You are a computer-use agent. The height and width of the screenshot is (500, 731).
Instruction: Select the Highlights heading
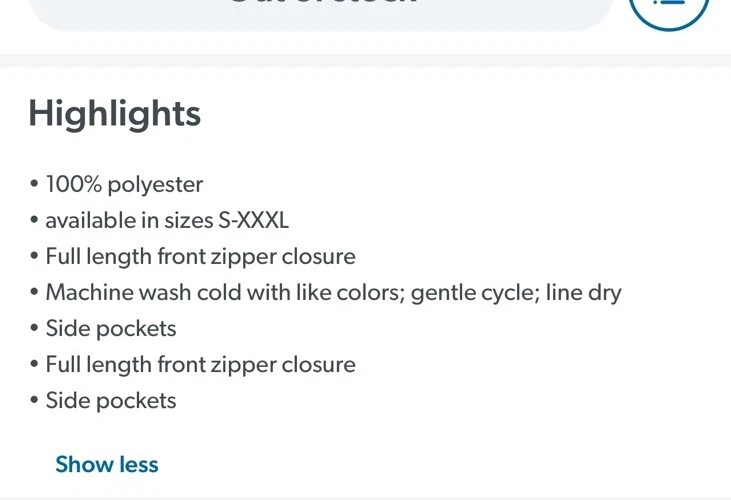(115, 113)
